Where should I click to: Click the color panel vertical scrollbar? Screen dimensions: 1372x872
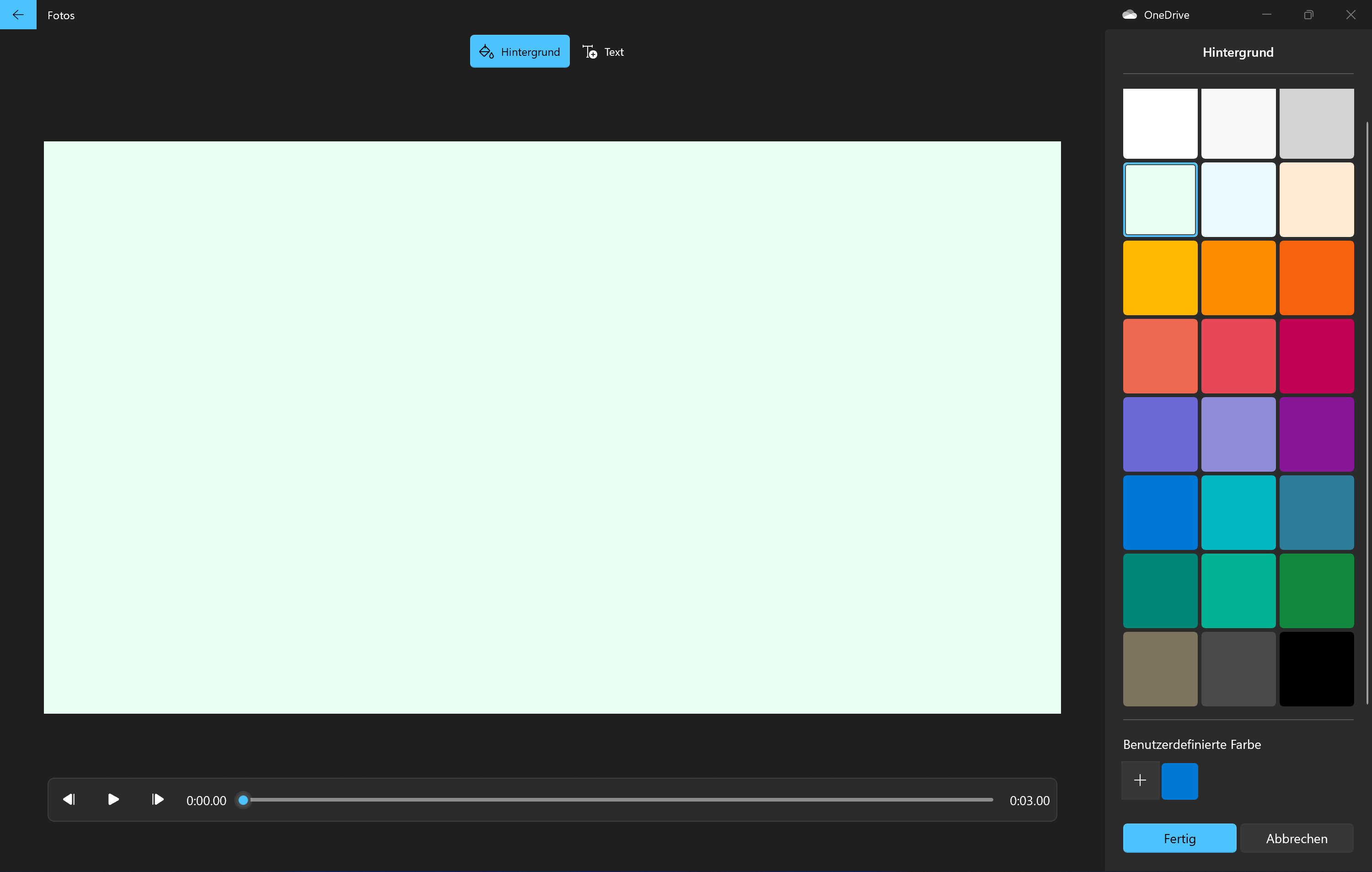pyautogui.click(x=1367, y=413)
